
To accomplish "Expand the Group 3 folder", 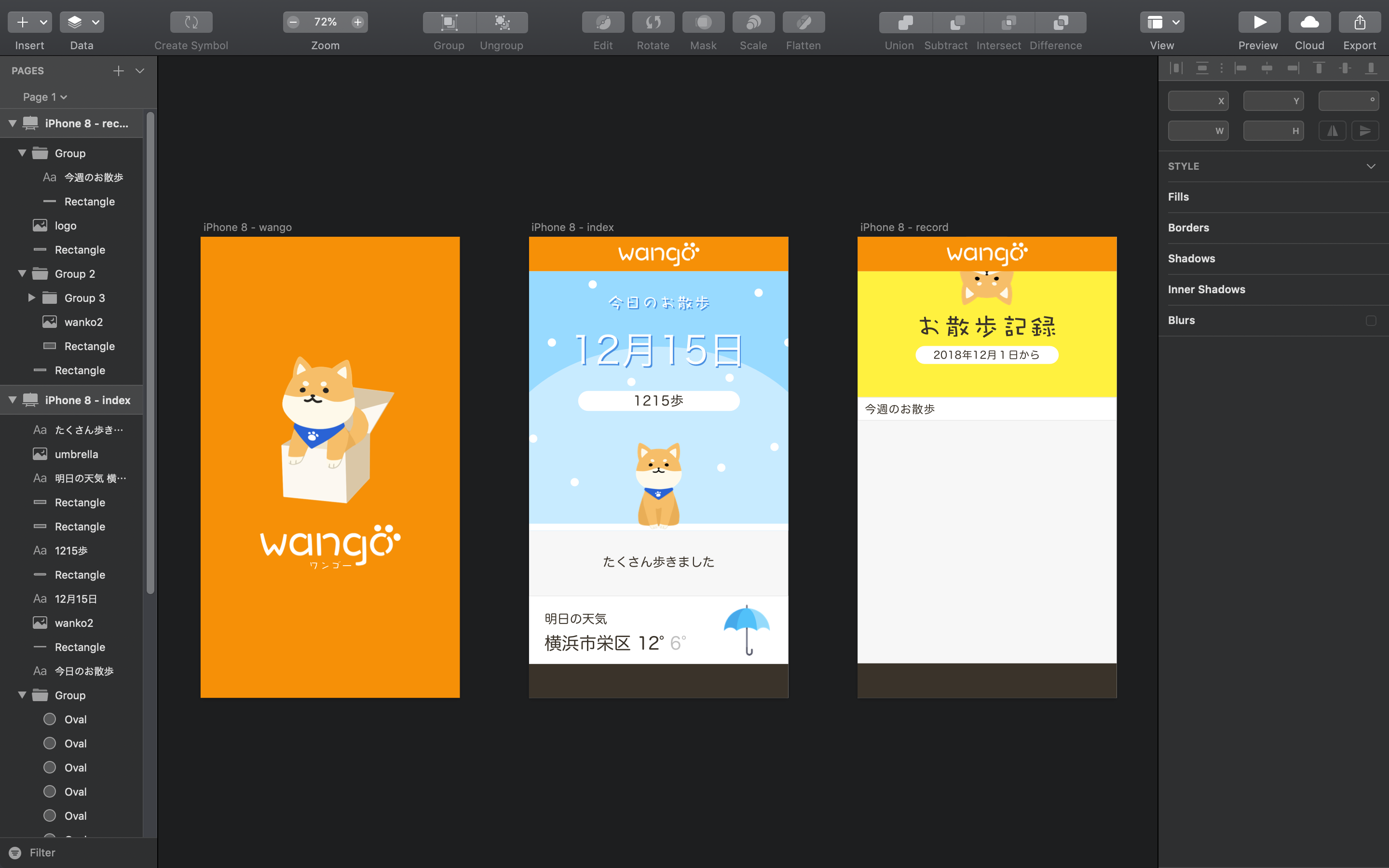I will tap(31, 298).
